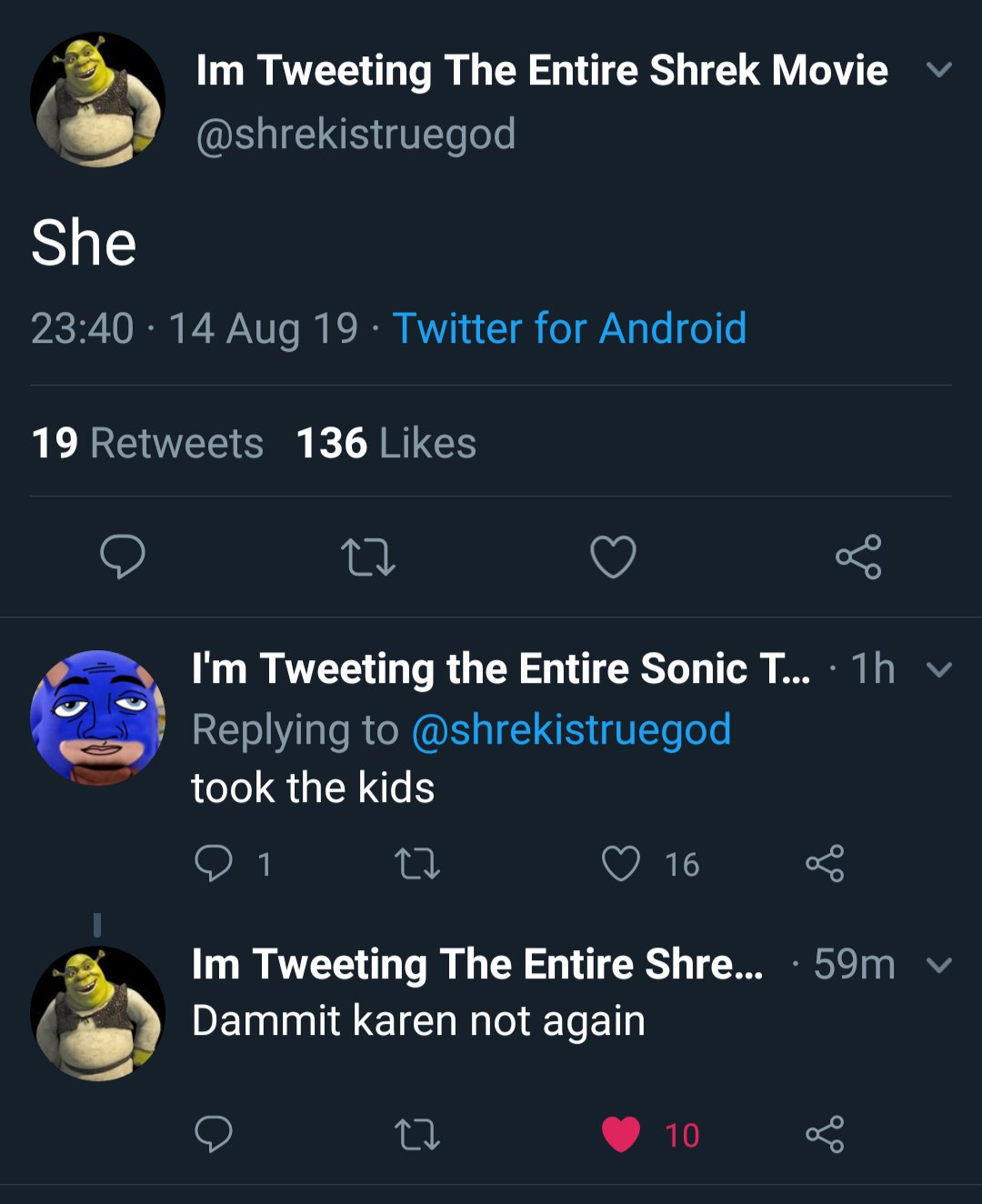
Task: Share the "took the kids" reply
Action: tap(825, 863)
